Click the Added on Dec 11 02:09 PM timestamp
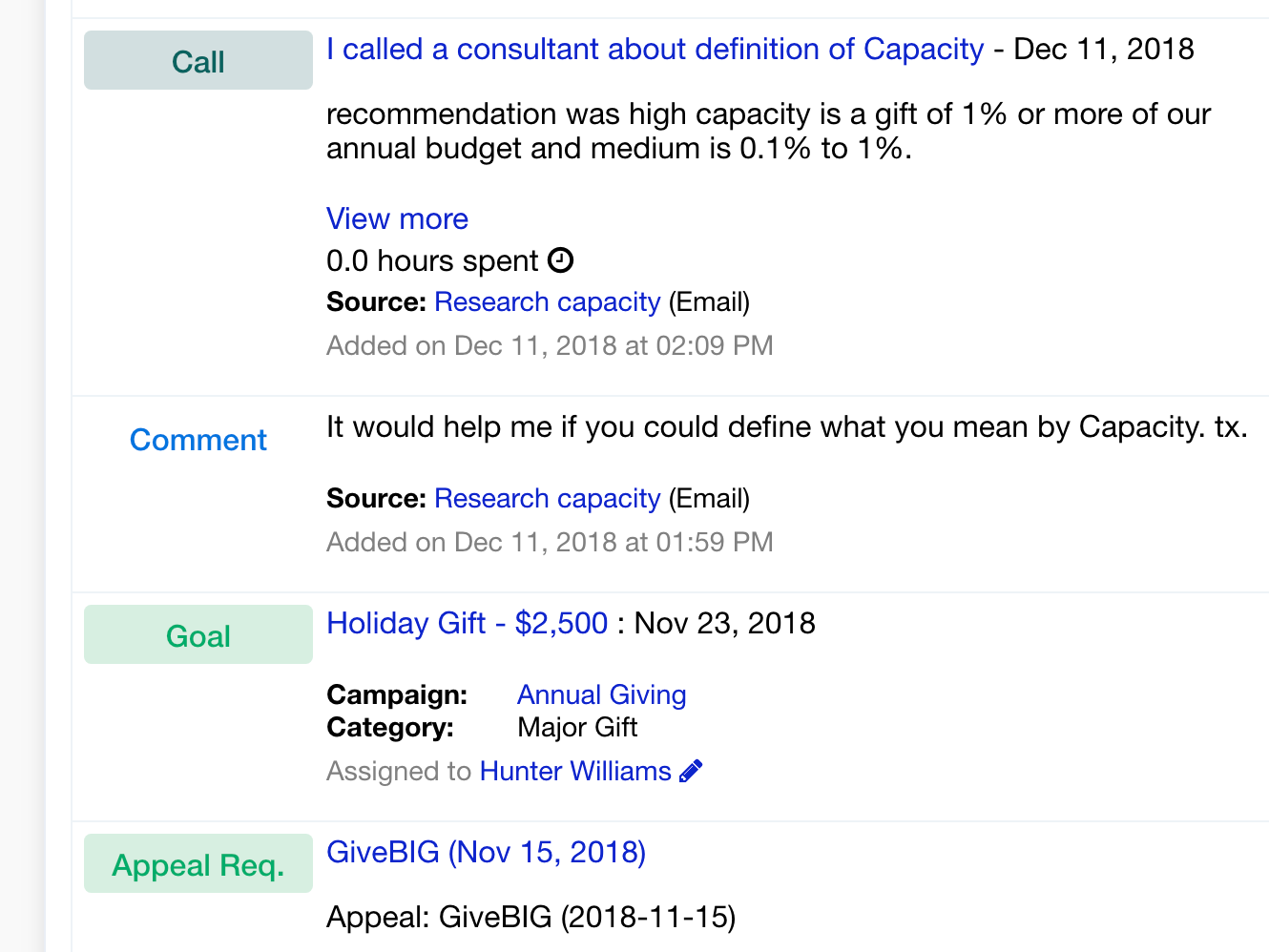The image size is (1269, 952). coord(550,345)
